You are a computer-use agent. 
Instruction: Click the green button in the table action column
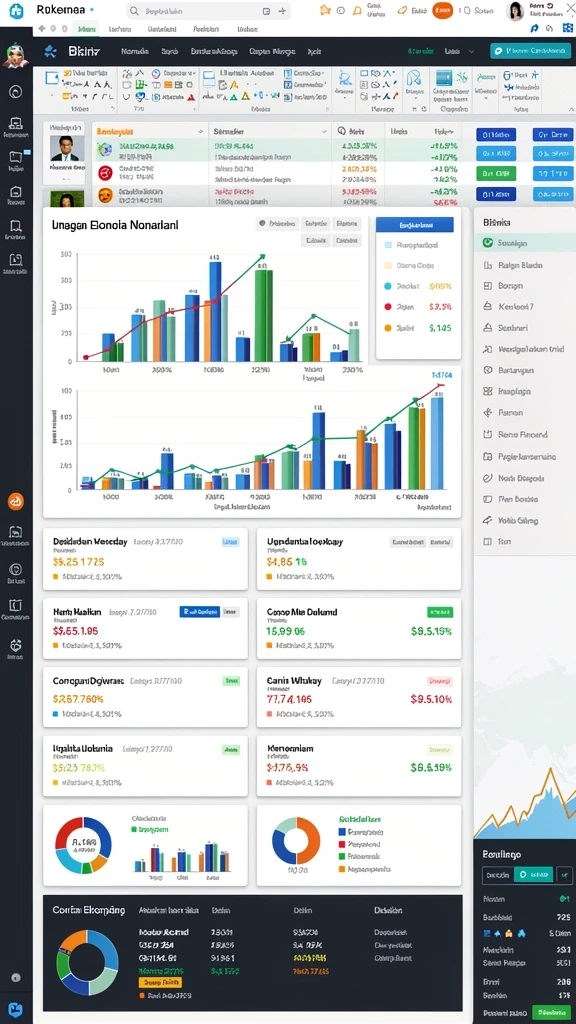pos(496,174)
